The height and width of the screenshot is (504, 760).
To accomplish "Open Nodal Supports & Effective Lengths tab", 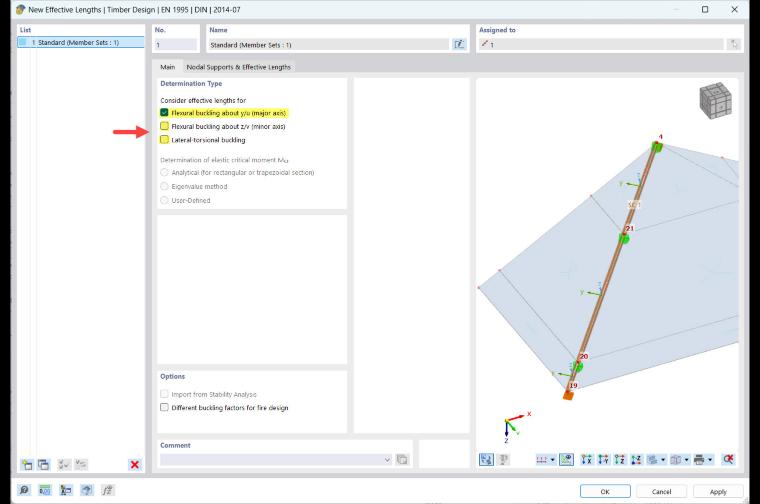I will (238, 67).
